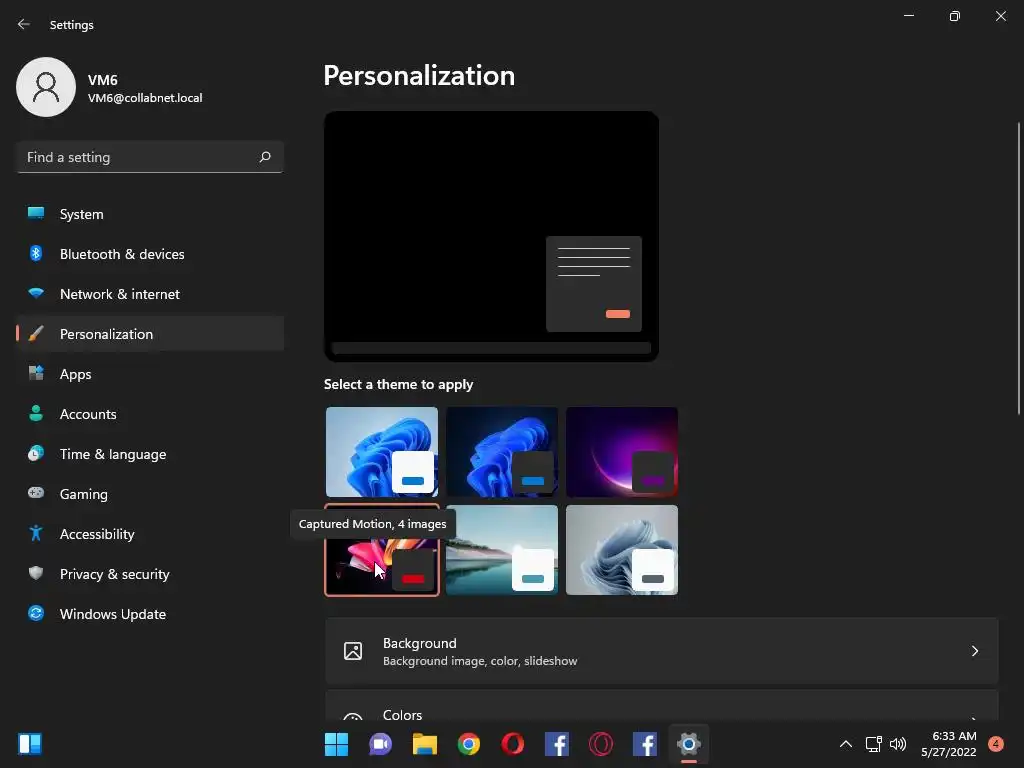Click the Windows Update sync icon

pyautogui.click(x=36, y=613)
